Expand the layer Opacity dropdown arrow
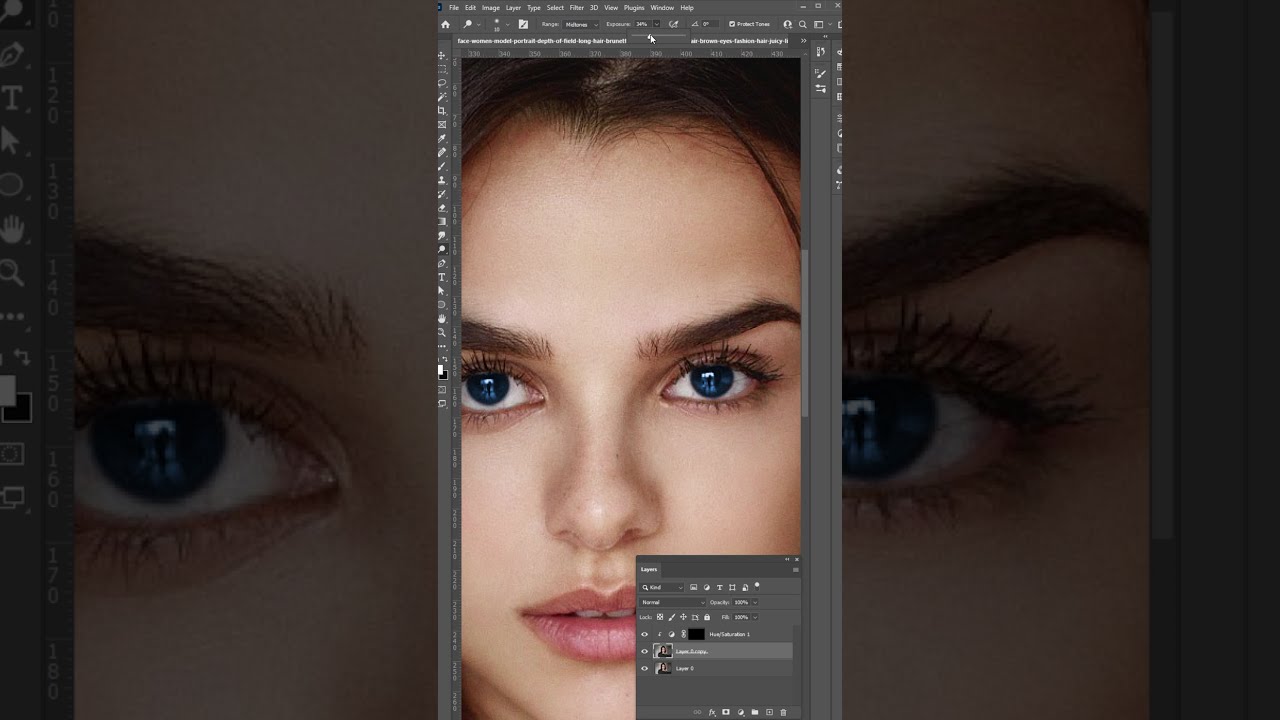The width and height of the screenshot is (1280, 720). tap(754, 602)
